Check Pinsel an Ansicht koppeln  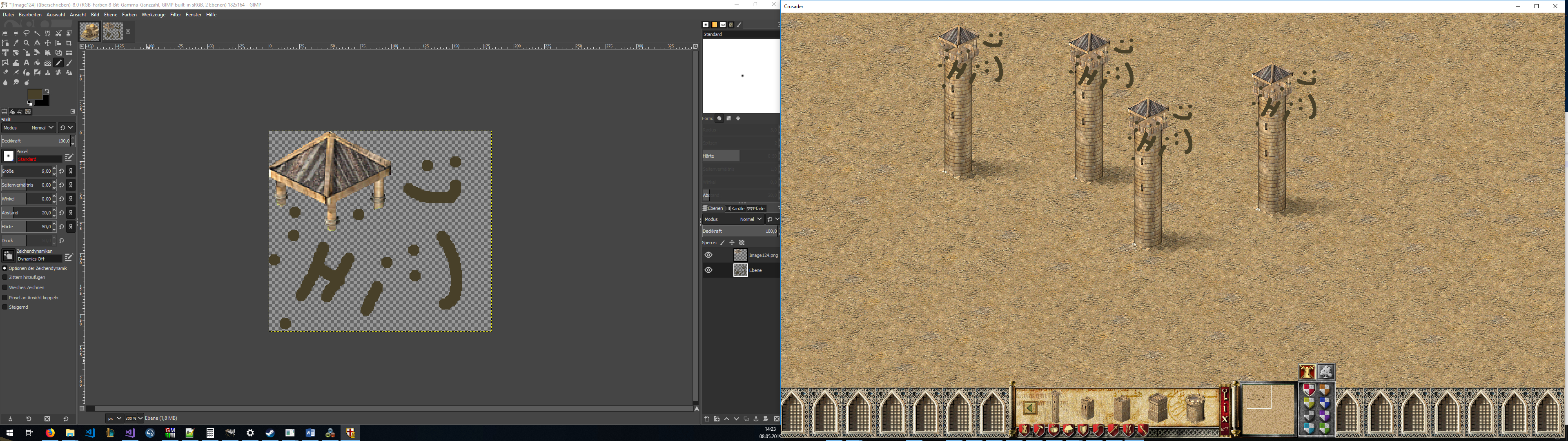(x=5, y=297)
